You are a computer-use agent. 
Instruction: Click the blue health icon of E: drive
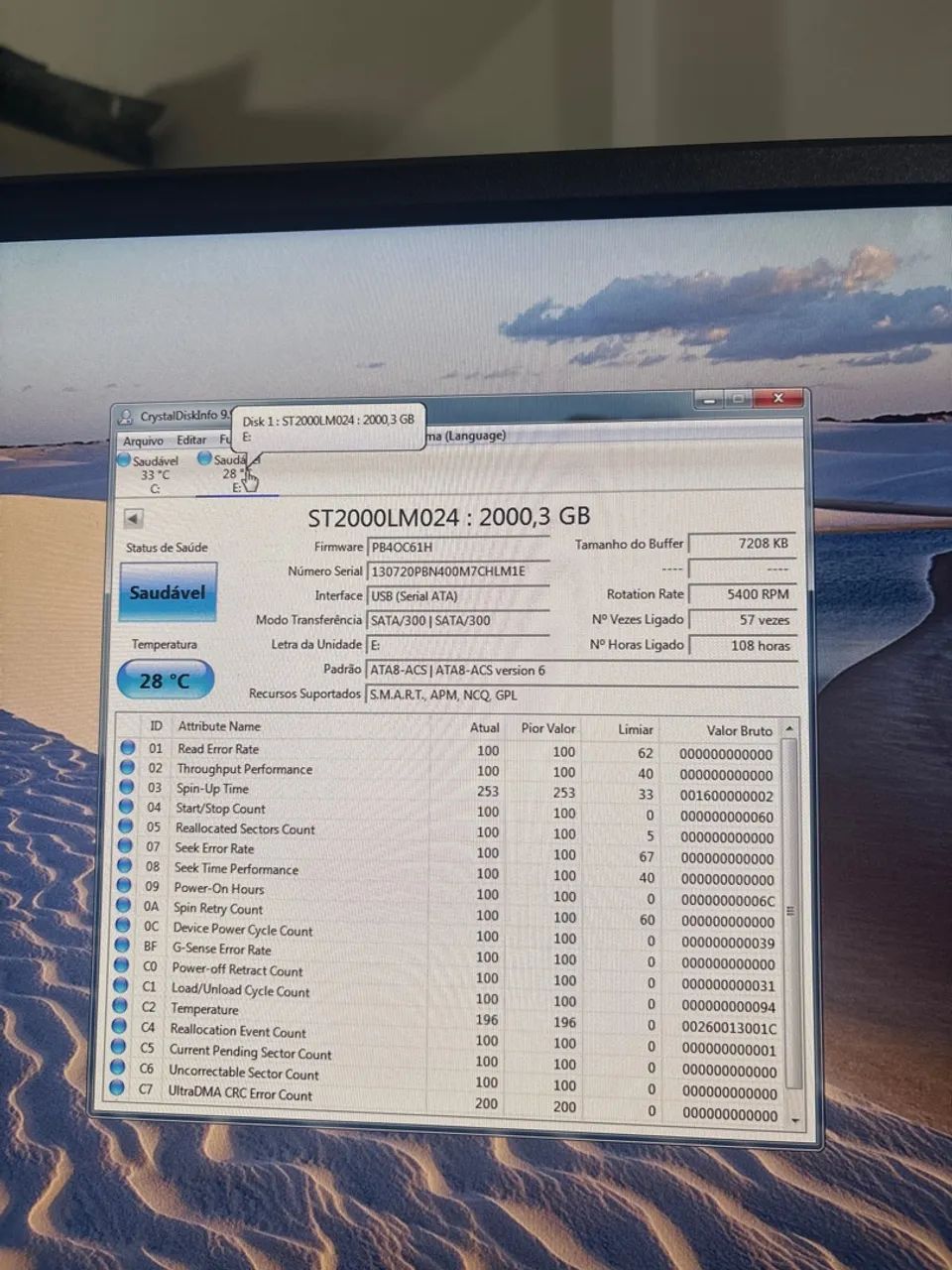[x=205, y=458]
